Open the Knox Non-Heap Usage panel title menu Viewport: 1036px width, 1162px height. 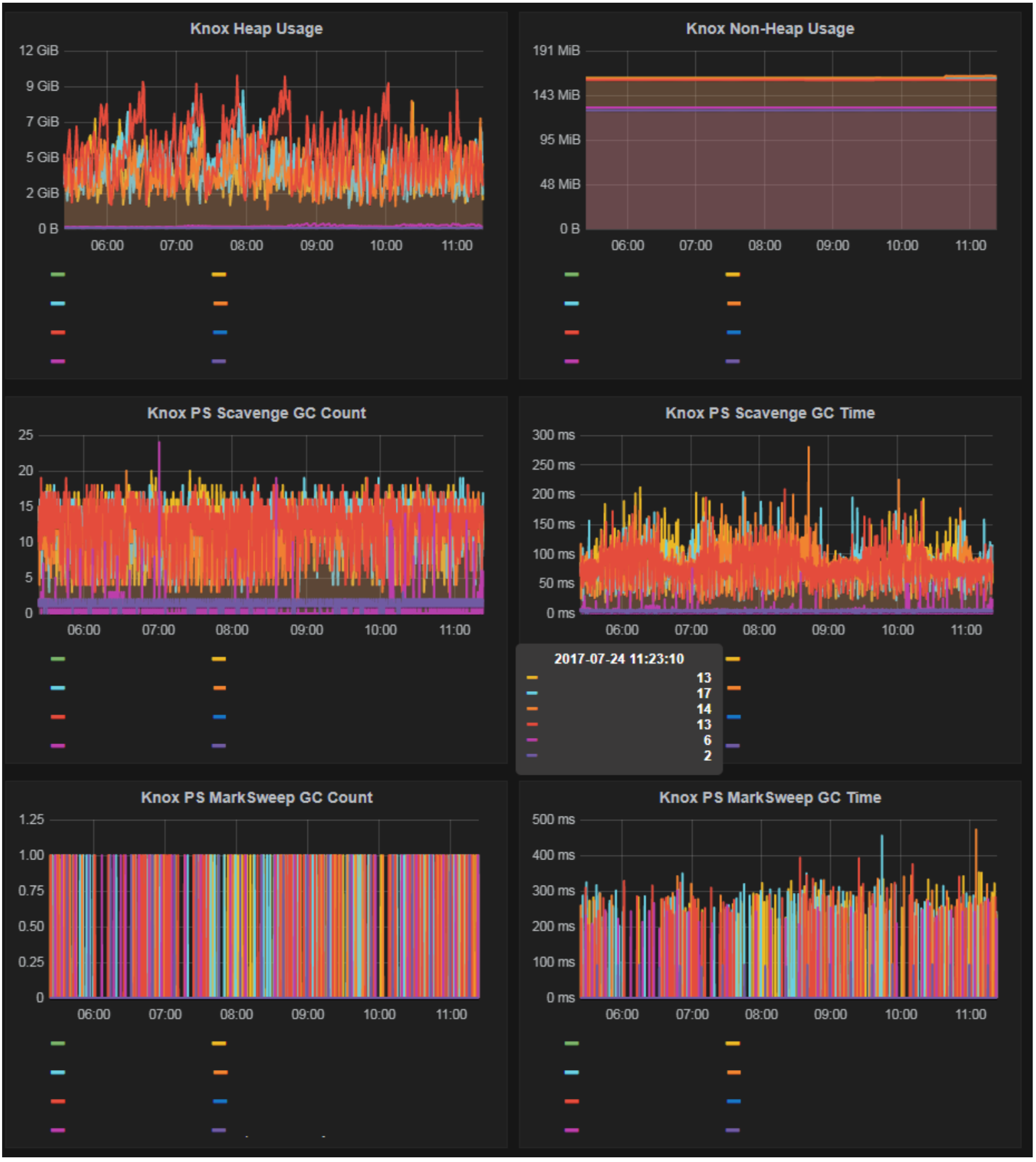[x=770, y=29]
